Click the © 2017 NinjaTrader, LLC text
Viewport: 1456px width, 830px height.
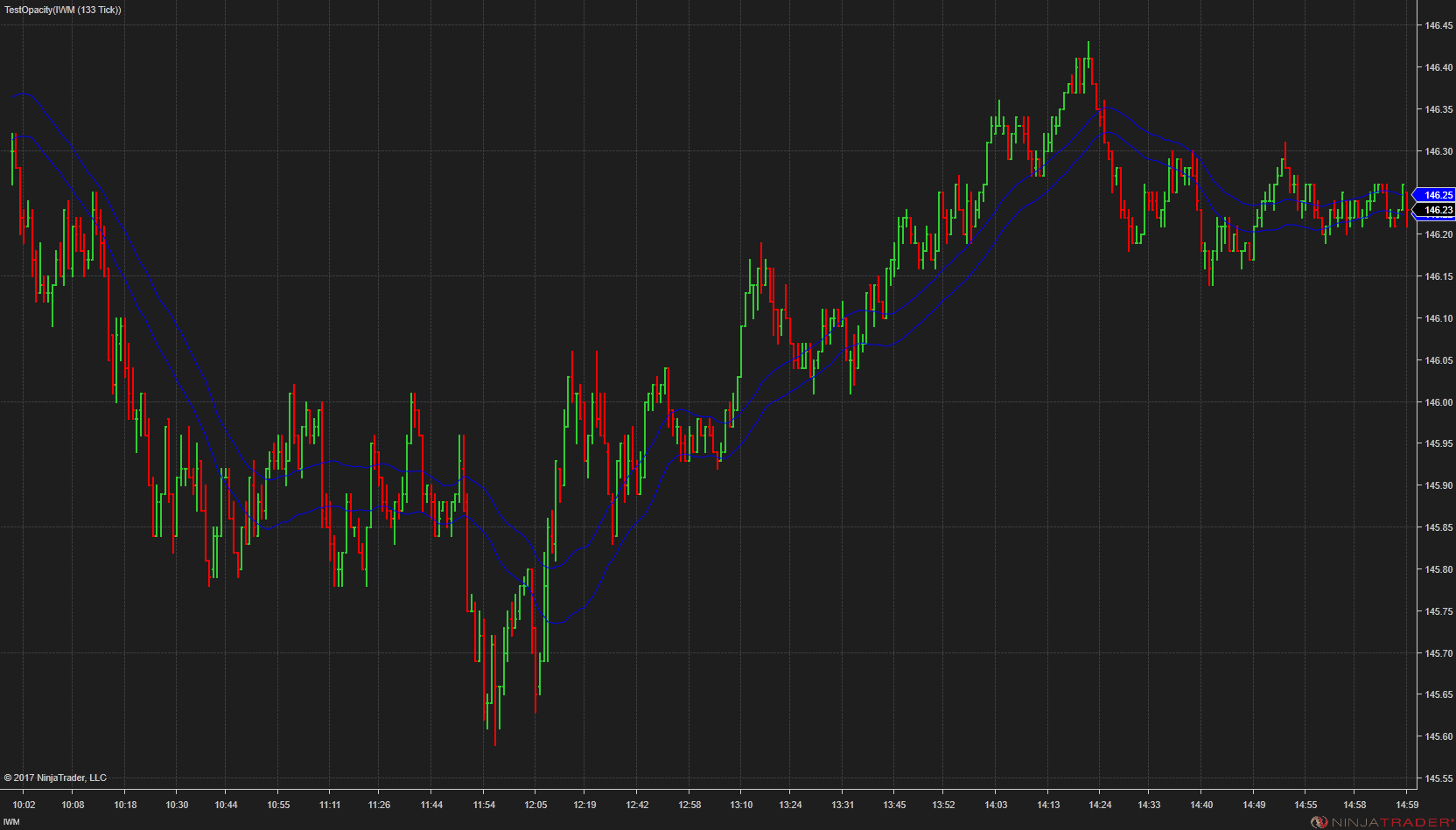tap(55, 778)
